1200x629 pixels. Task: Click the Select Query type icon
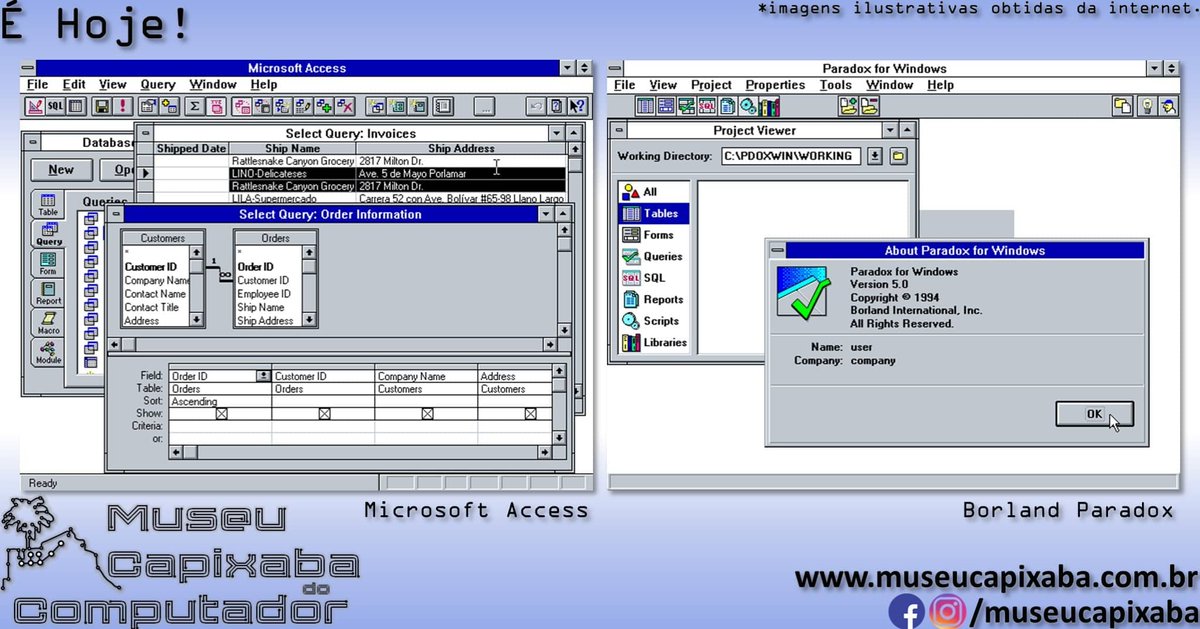point(243,105)
